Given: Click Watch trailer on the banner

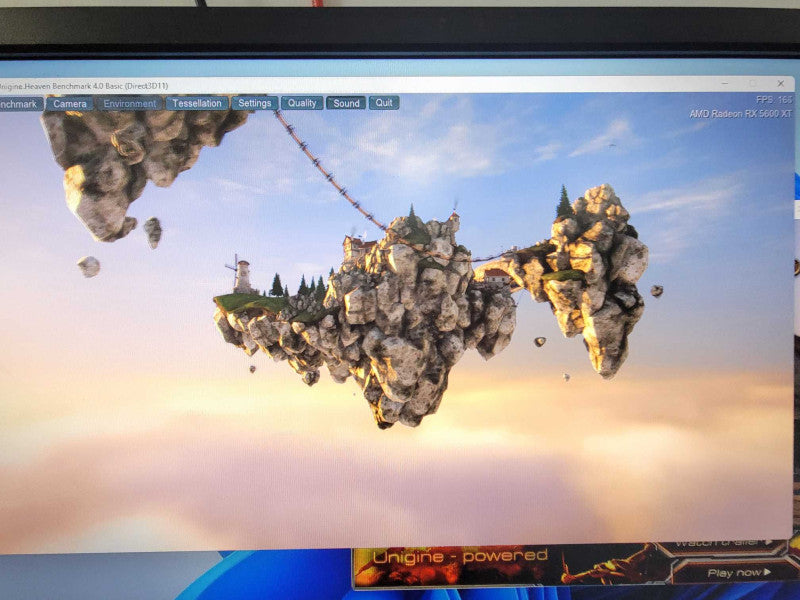Looking at the screenshot, I should (x=723, y=543).
